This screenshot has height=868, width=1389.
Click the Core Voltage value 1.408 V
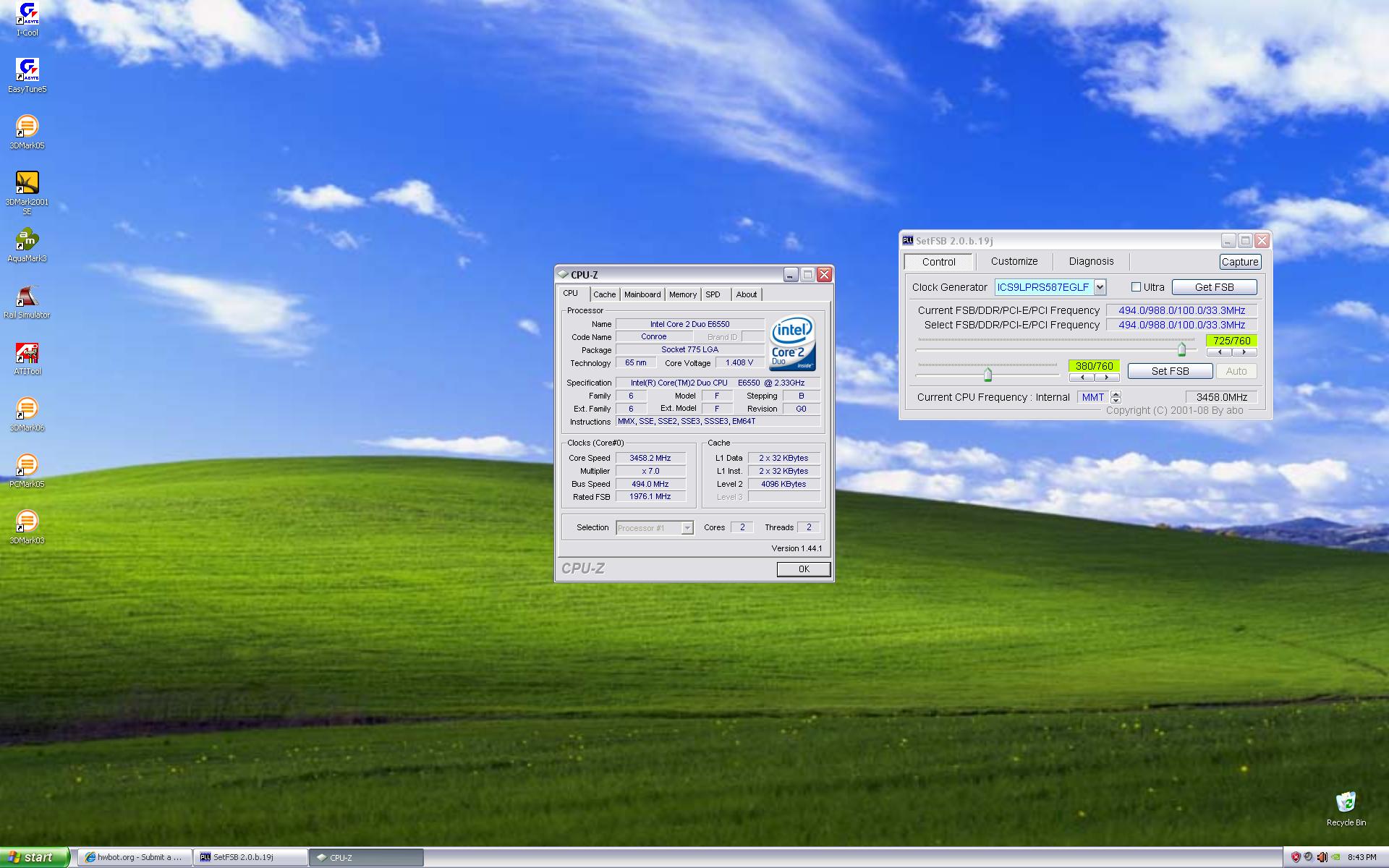(x=739, y=363)
